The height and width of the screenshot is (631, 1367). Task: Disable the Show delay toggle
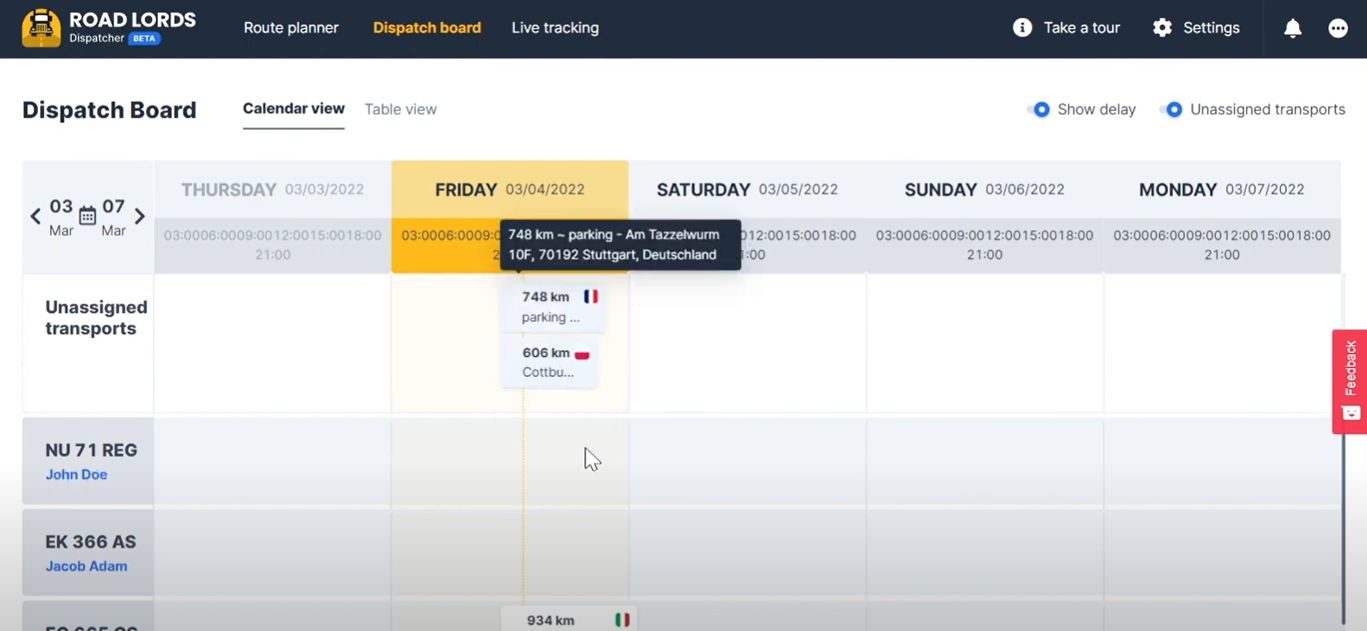point(1039,109)
